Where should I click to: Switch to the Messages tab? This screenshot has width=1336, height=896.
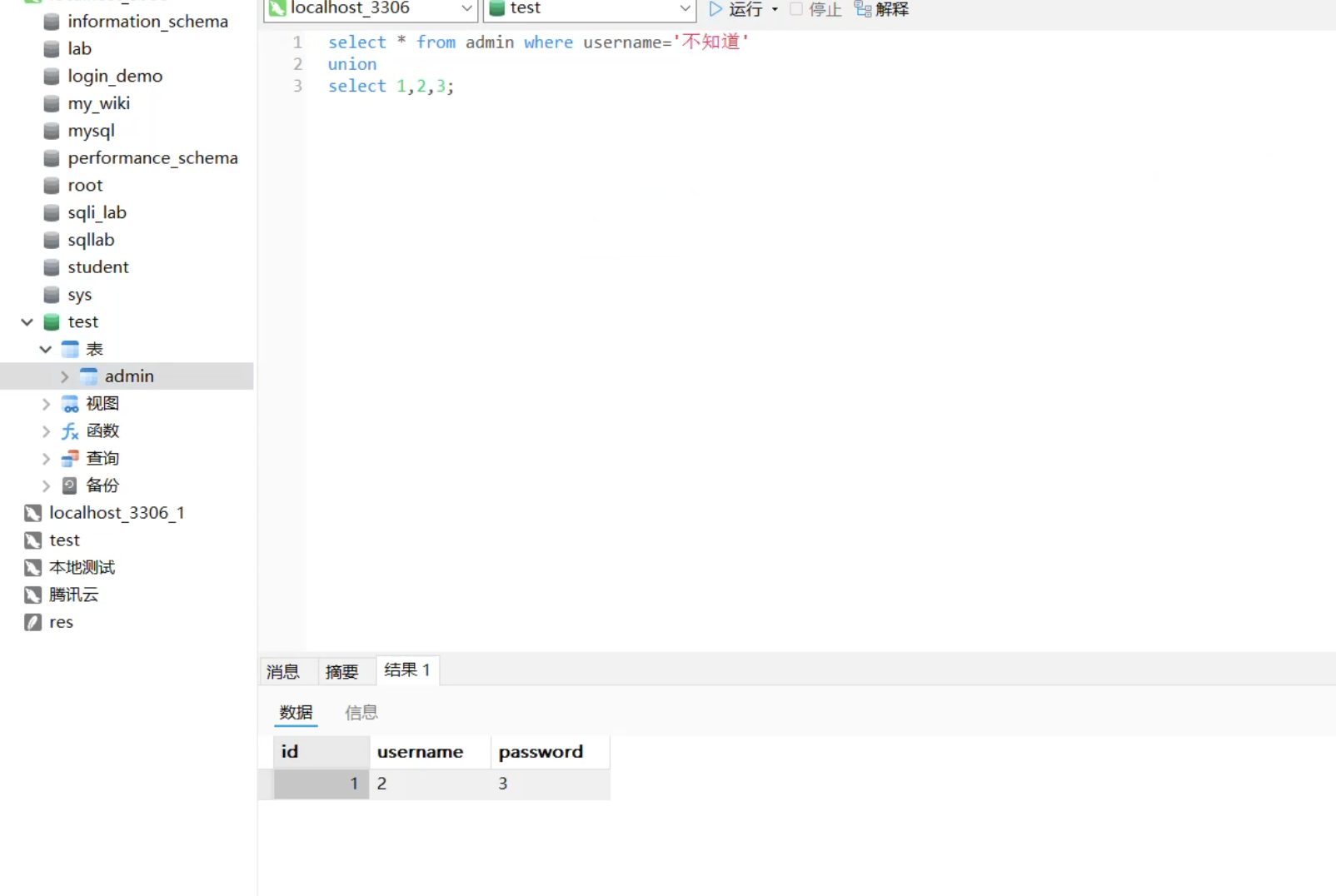[283, 671]
